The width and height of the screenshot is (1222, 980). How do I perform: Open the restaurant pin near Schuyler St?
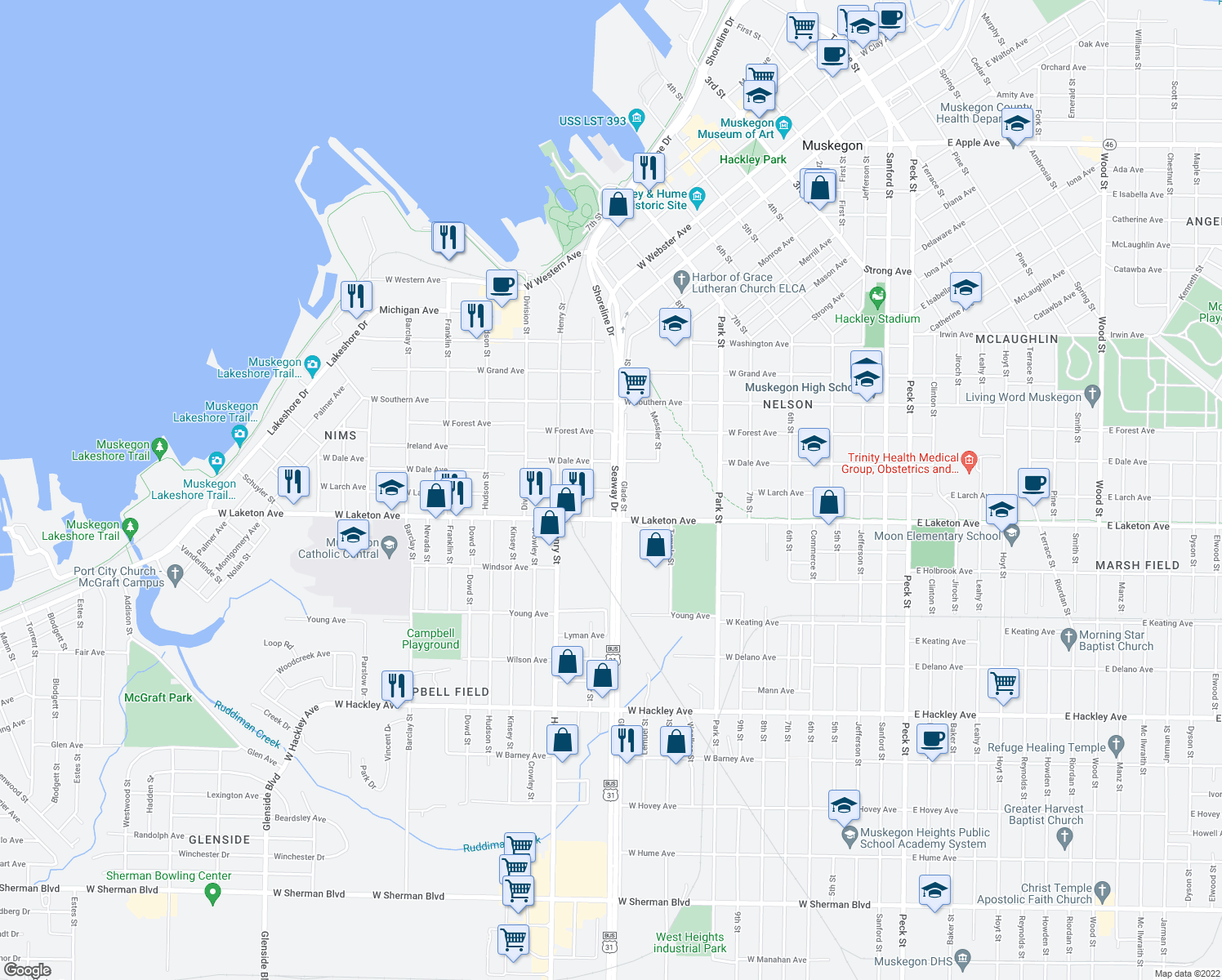(294, 484)
